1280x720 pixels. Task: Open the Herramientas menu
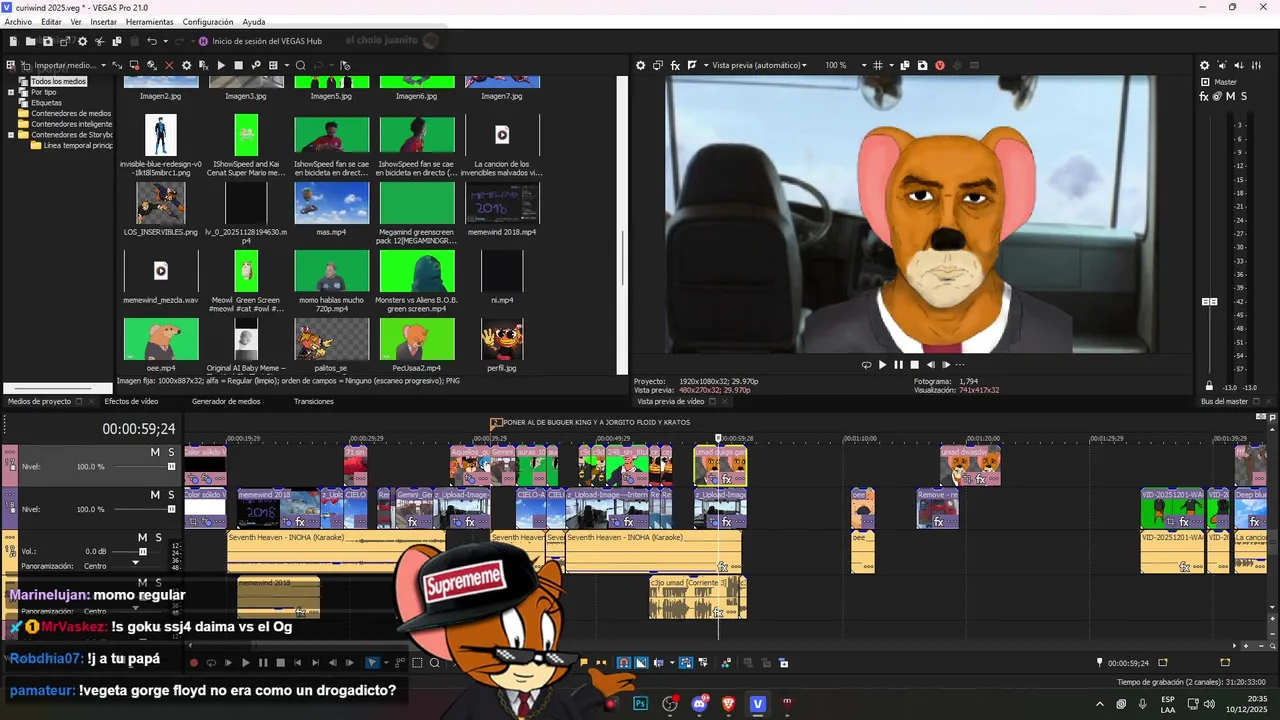pos(149,22)
